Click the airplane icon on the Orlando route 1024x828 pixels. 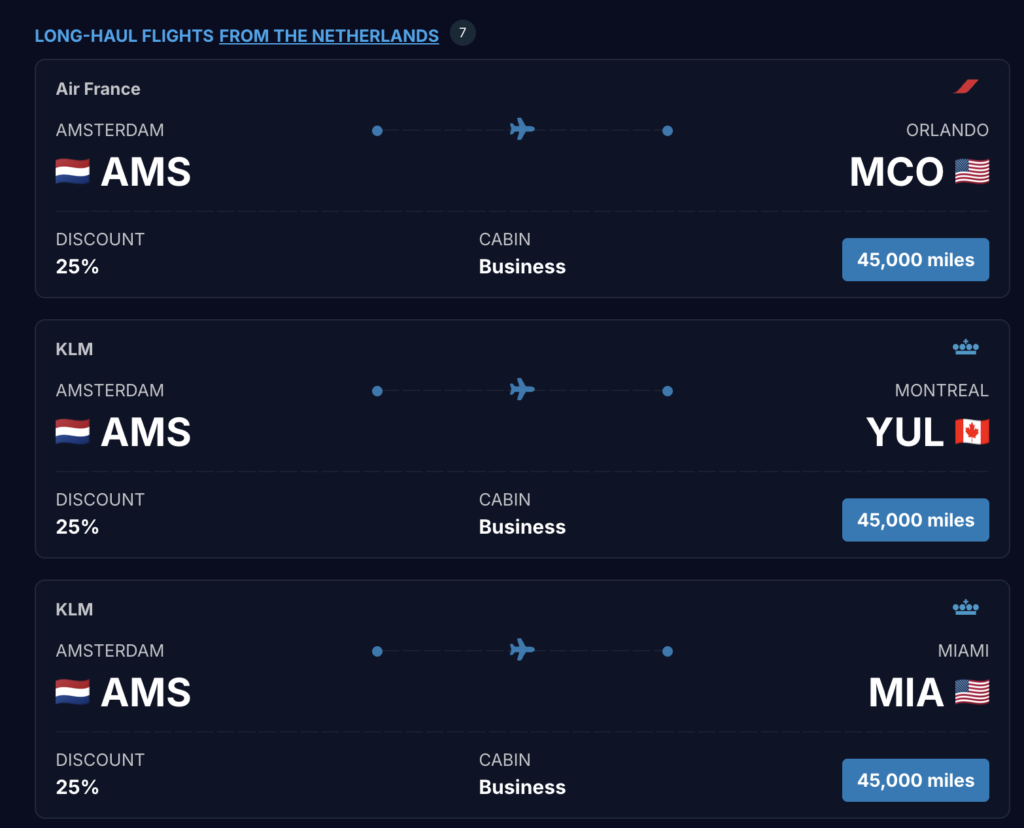tap(522, 130)
